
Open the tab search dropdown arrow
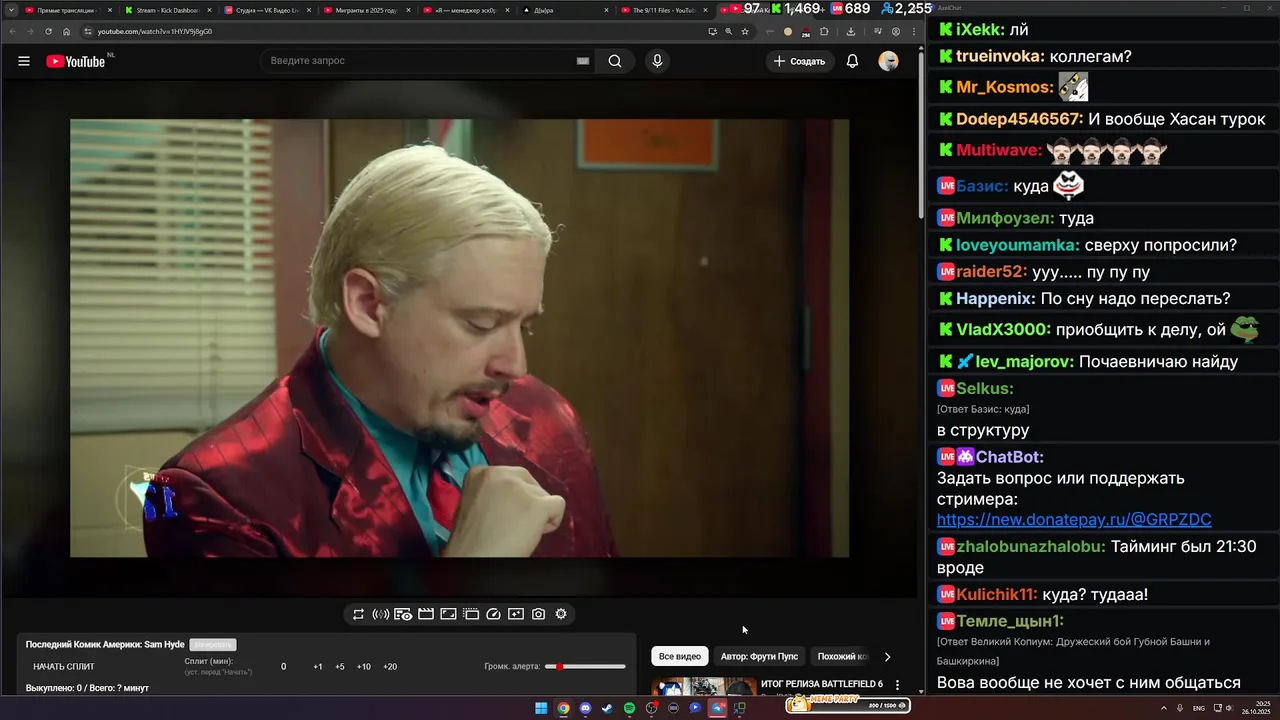click(x=11, y=10)
